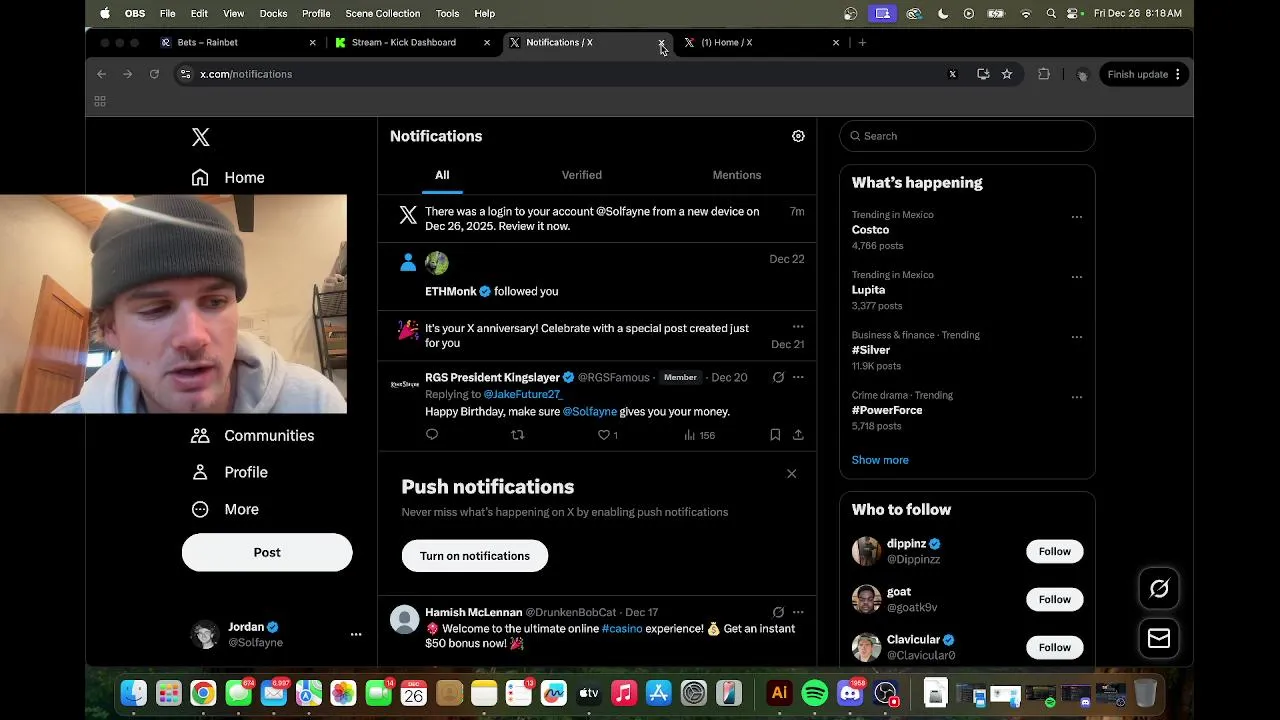Viewport: 1280px width, 720px height.
Task: Open OBS Scene Collection menu
Action: (383, 13)
